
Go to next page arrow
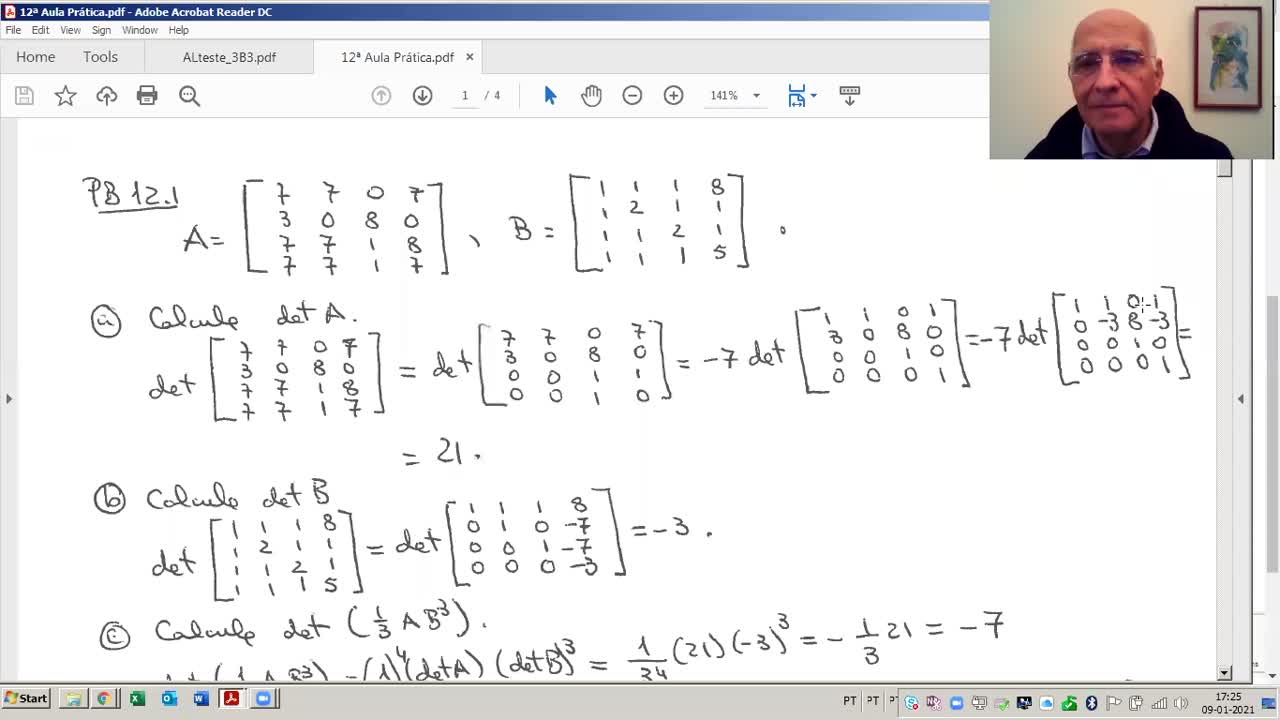click(422, 96)
